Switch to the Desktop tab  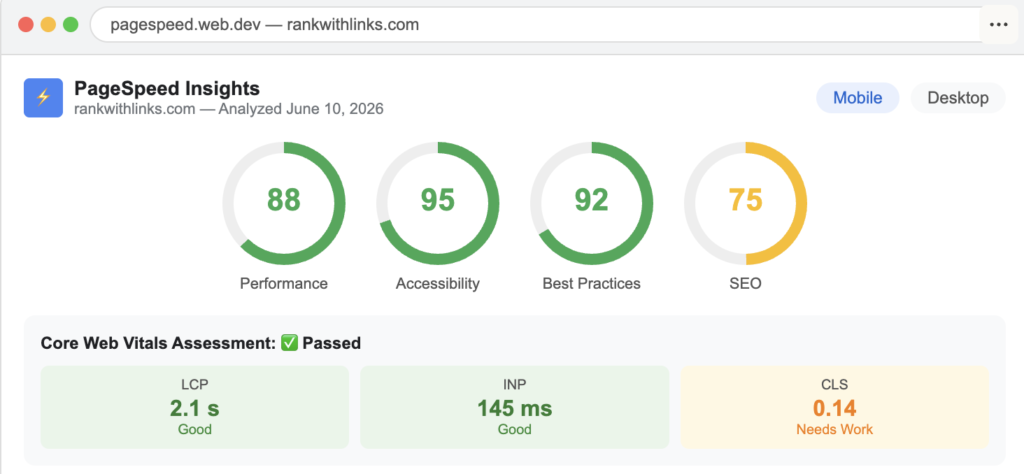[x=957, y=98]
